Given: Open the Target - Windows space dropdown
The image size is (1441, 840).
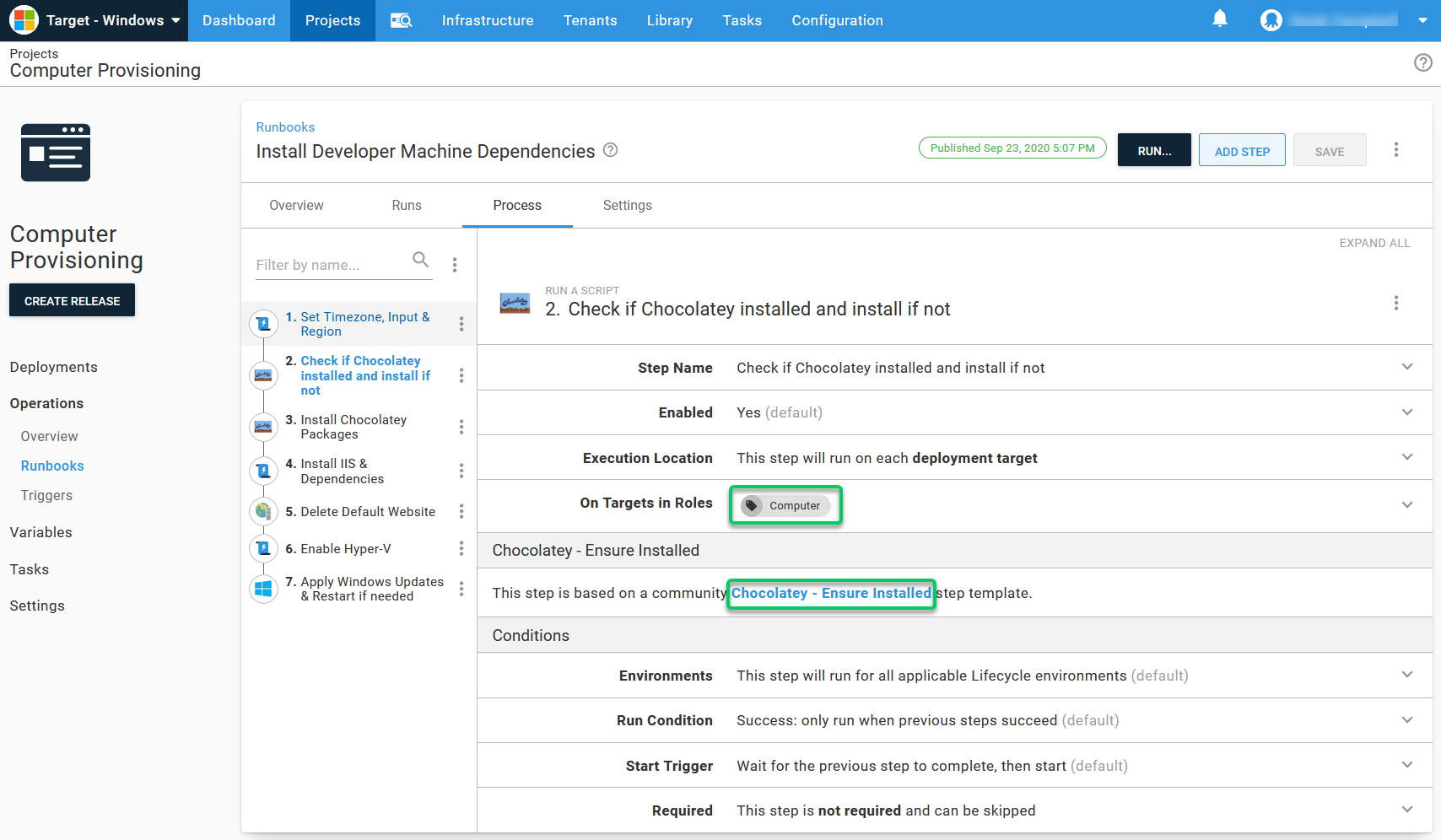Looking at the screenshot, I should pos(95,20).
